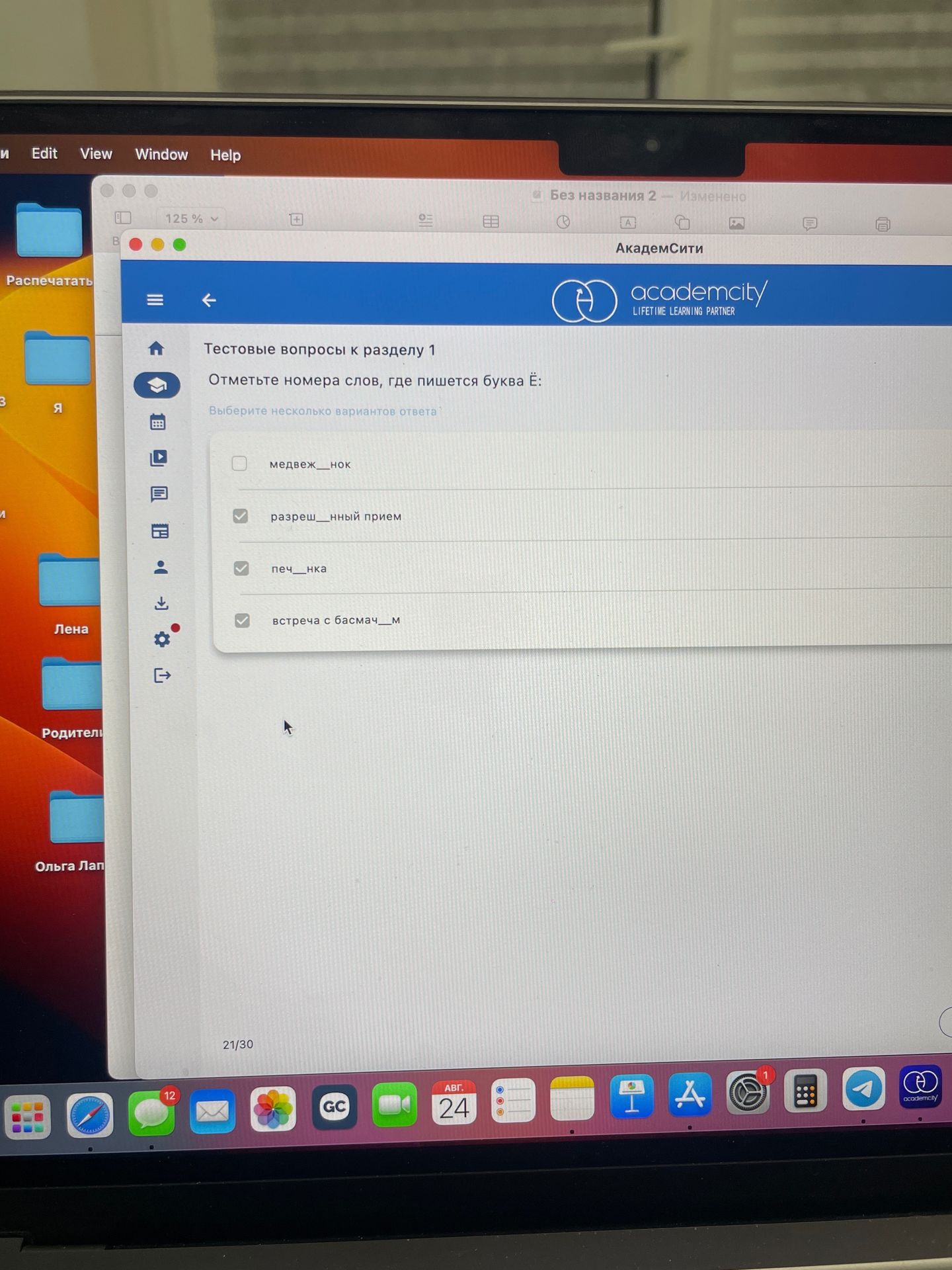Open the user profile sidebar icon
The image size is (952, 1270).
(161, 567)
